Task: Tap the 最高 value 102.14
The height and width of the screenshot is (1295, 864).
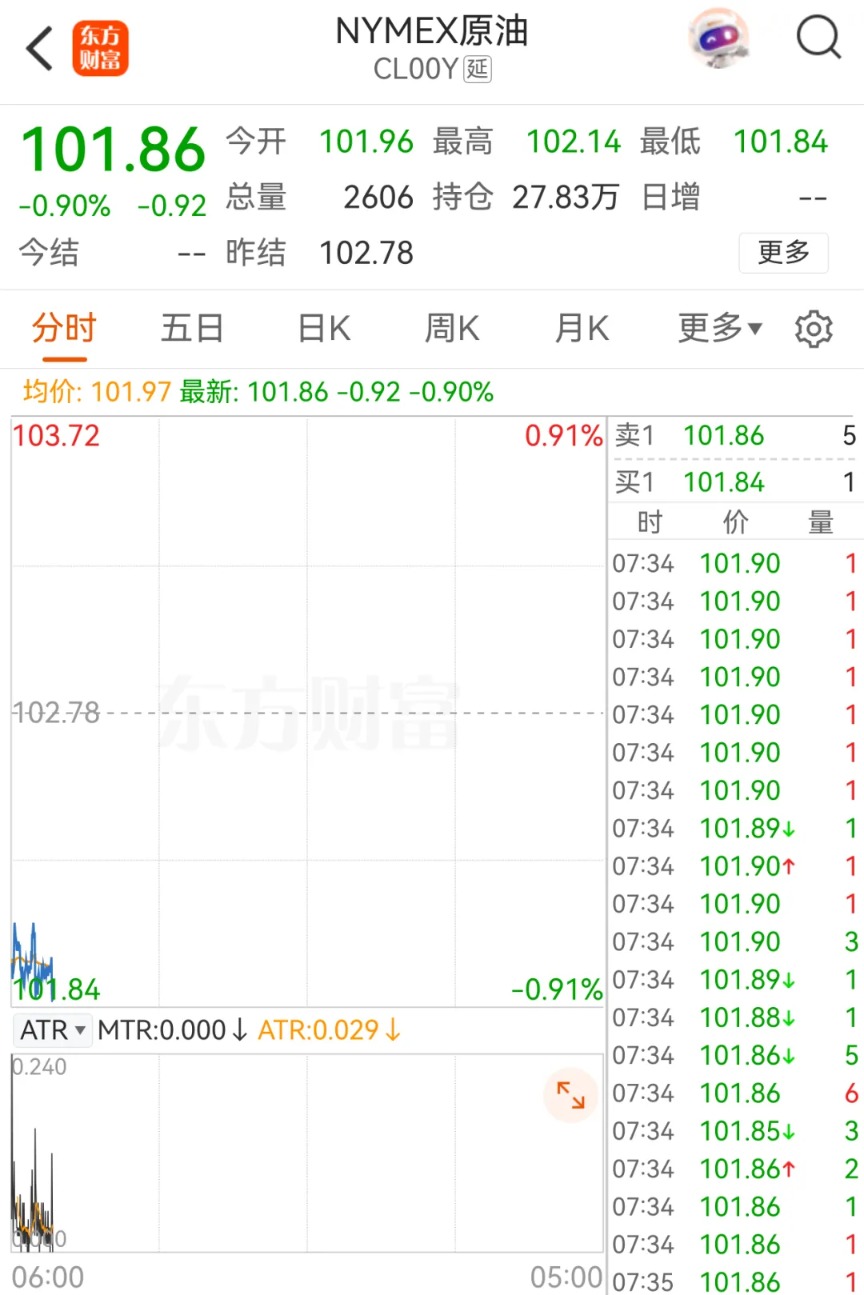Action: (x=574, y=142)
